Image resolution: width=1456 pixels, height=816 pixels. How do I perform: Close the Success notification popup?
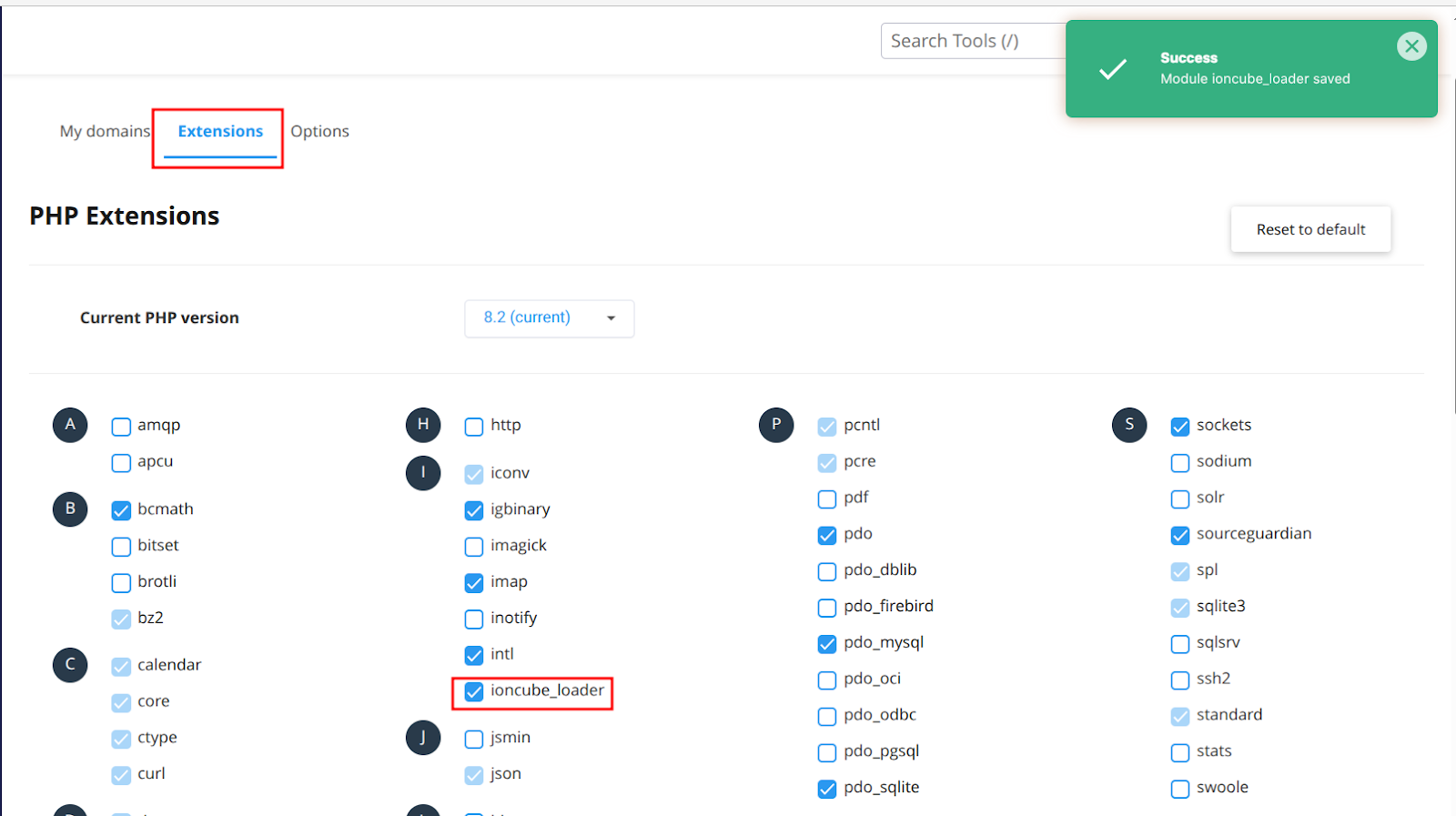tap(1411, 46)
